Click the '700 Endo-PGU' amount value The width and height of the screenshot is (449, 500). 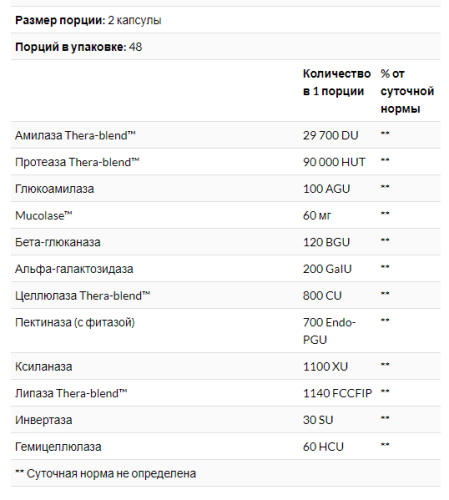tap(329, 331)
